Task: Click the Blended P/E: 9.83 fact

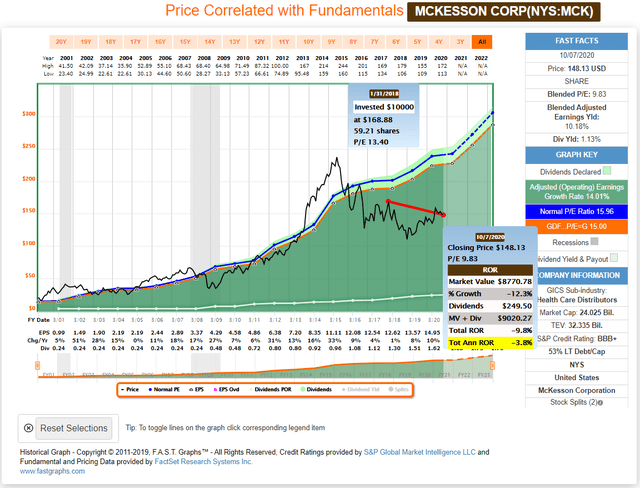Action: click(x=576, y=94)
